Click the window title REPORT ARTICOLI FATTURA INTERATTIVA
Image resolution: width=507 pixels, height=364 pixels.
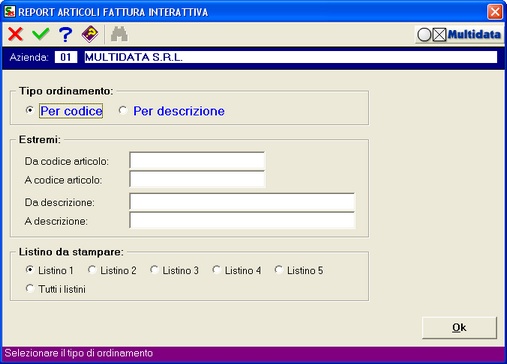pos(113,12)
